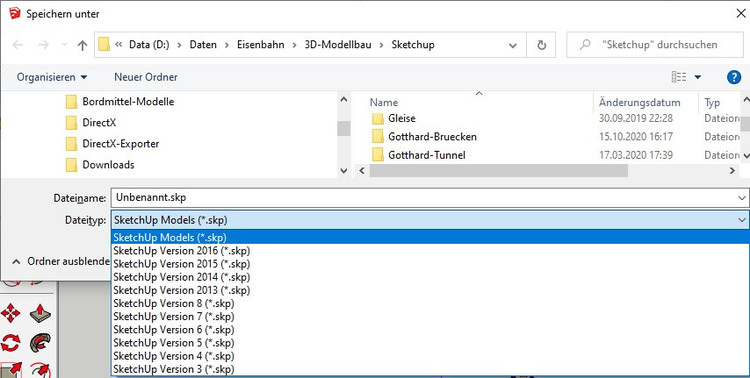Screen dimensions: 750x378
Task: Navigate to 3D-Modellbau in the path bar
Action: 338,45
